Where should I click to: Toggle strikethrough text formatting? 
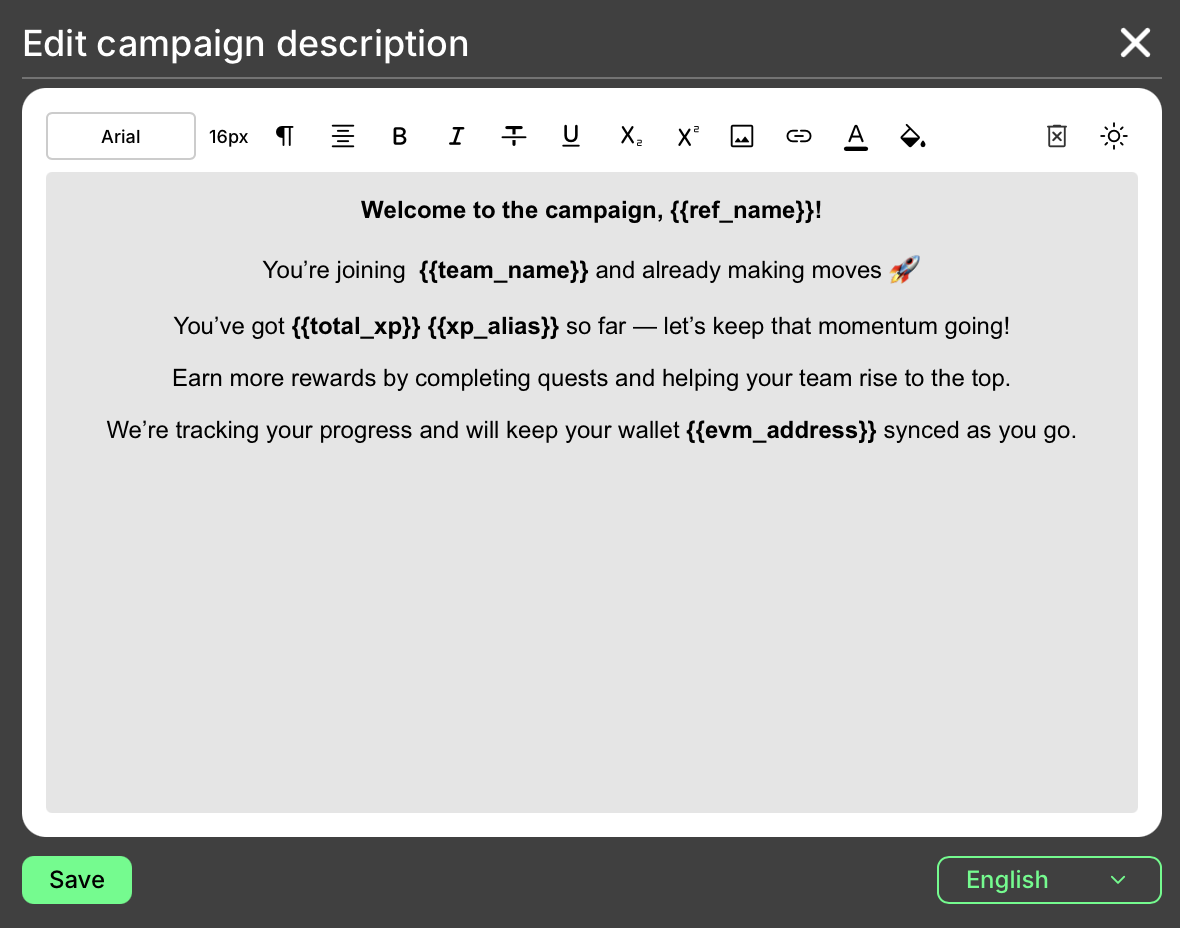514,137
